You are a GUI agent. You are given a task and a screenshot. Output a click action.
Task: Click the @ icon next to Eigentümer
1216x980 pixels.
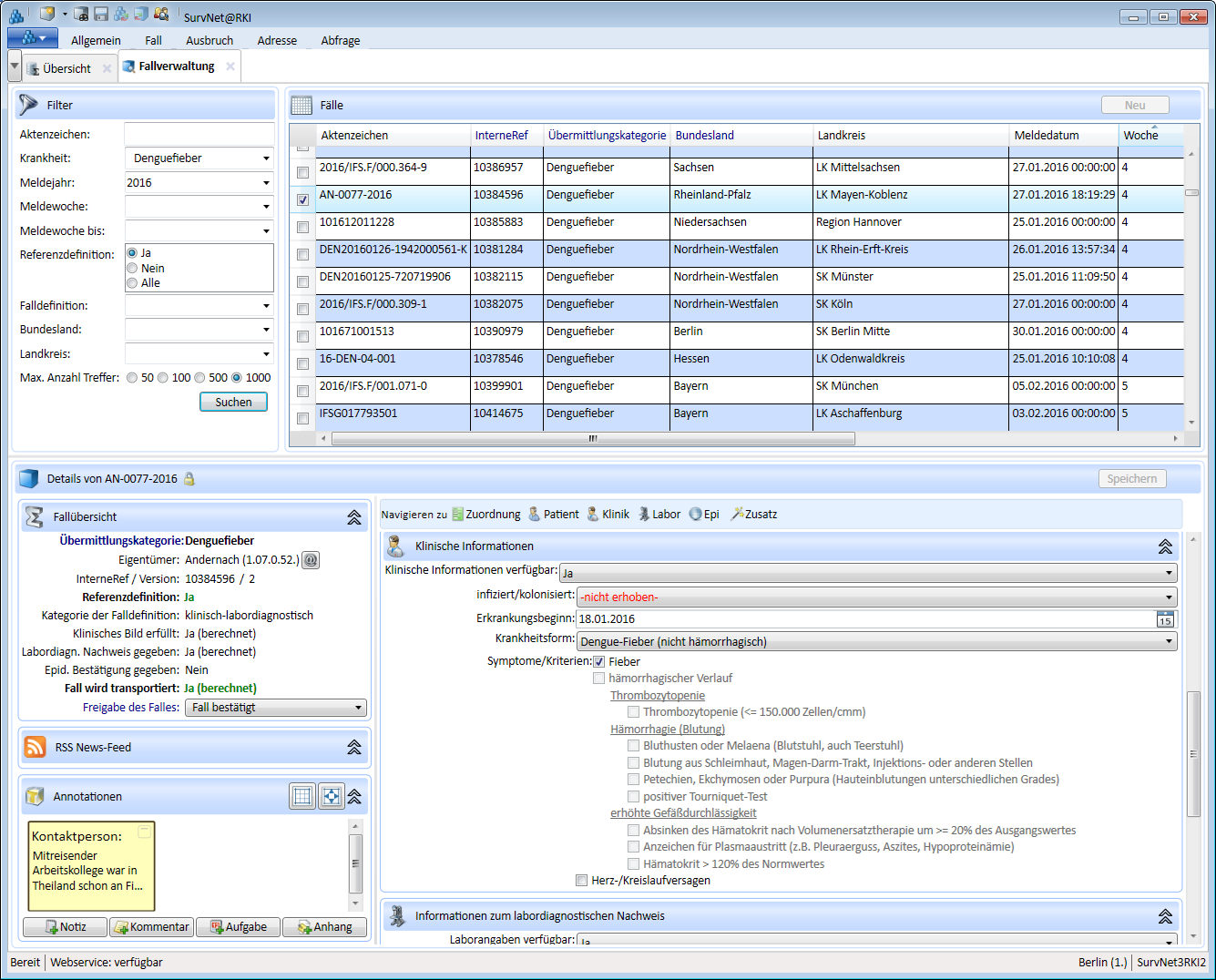(311, 560)
